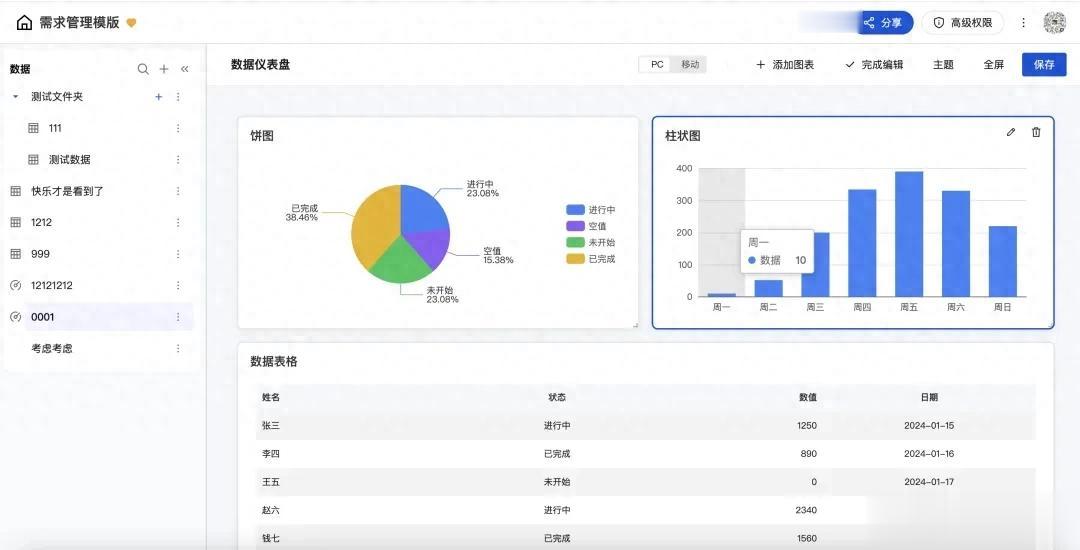Image resolution: width=1080 pixels, height=550 pixels.
Task: Click the 2340 value cell
Action: tap(807, 510)
